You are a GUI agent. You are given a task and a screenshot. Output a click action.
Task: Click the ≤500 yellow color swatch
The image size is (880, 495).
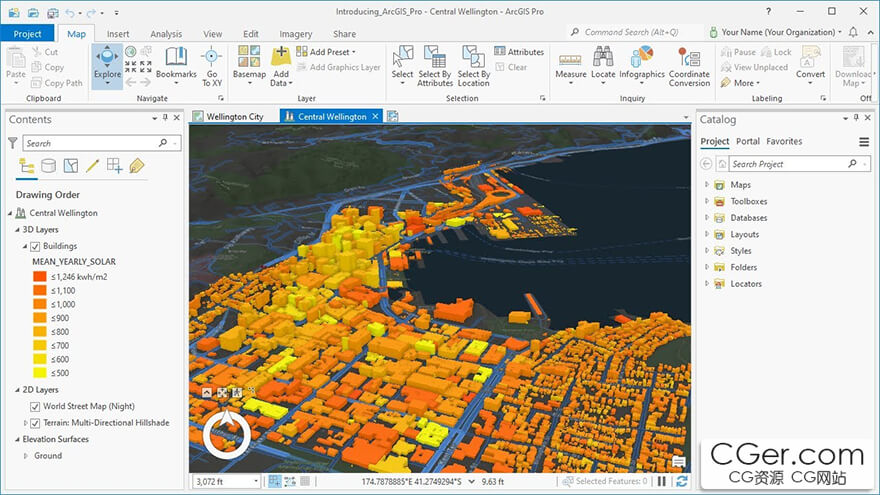[x=39, y=373]
